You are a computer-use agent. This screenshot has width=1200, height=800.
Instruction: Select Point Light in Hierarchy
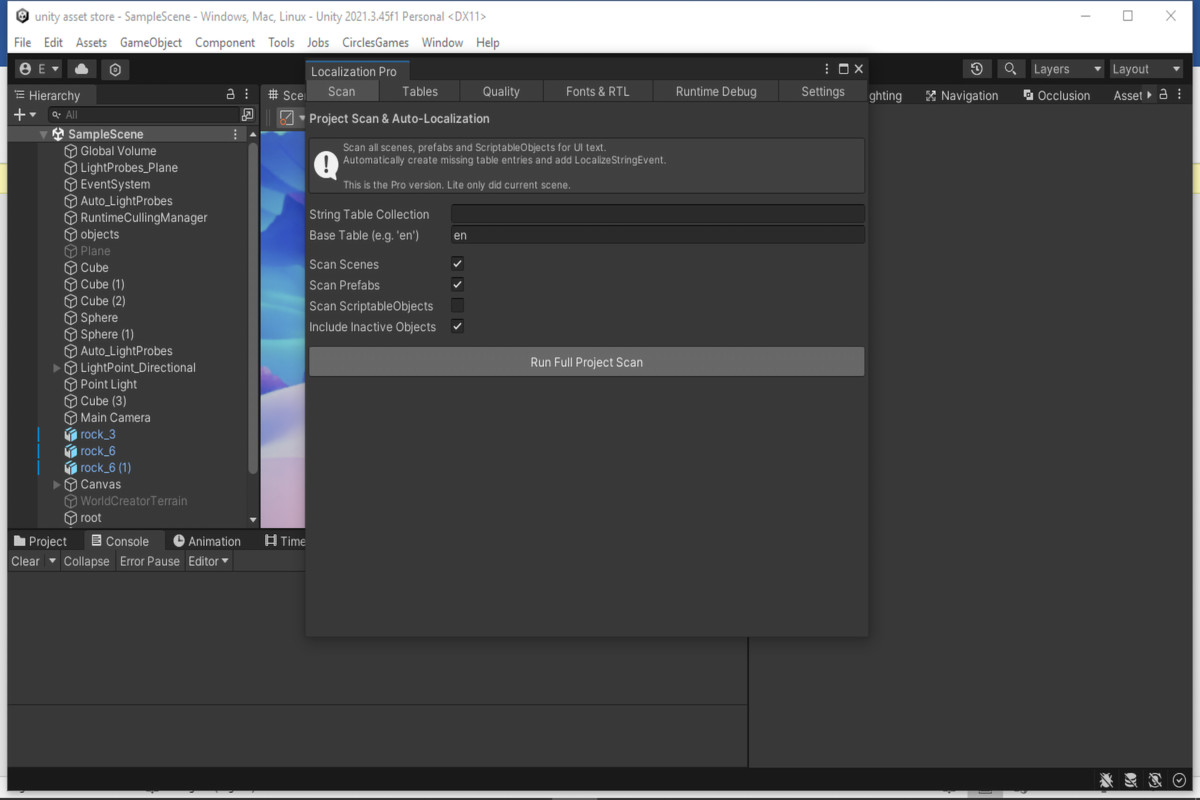[109, 385]
